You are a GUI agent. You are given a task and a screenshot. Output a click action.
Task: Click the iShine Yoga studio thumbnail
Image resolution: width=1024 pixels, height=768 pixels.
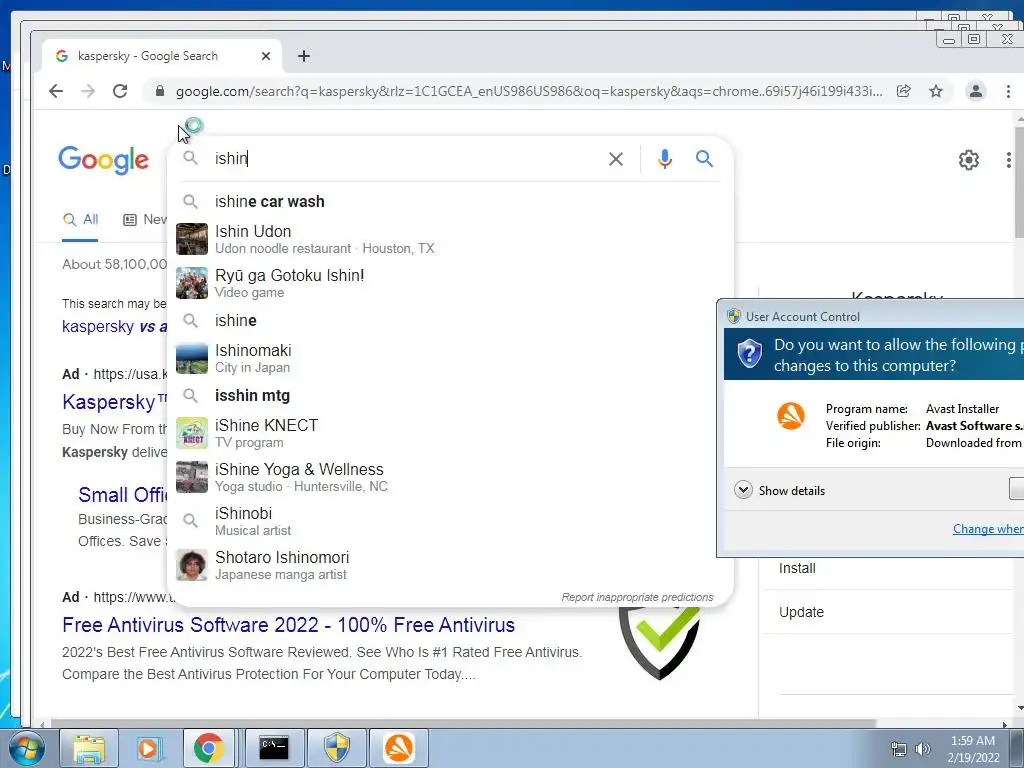(192, 477)
